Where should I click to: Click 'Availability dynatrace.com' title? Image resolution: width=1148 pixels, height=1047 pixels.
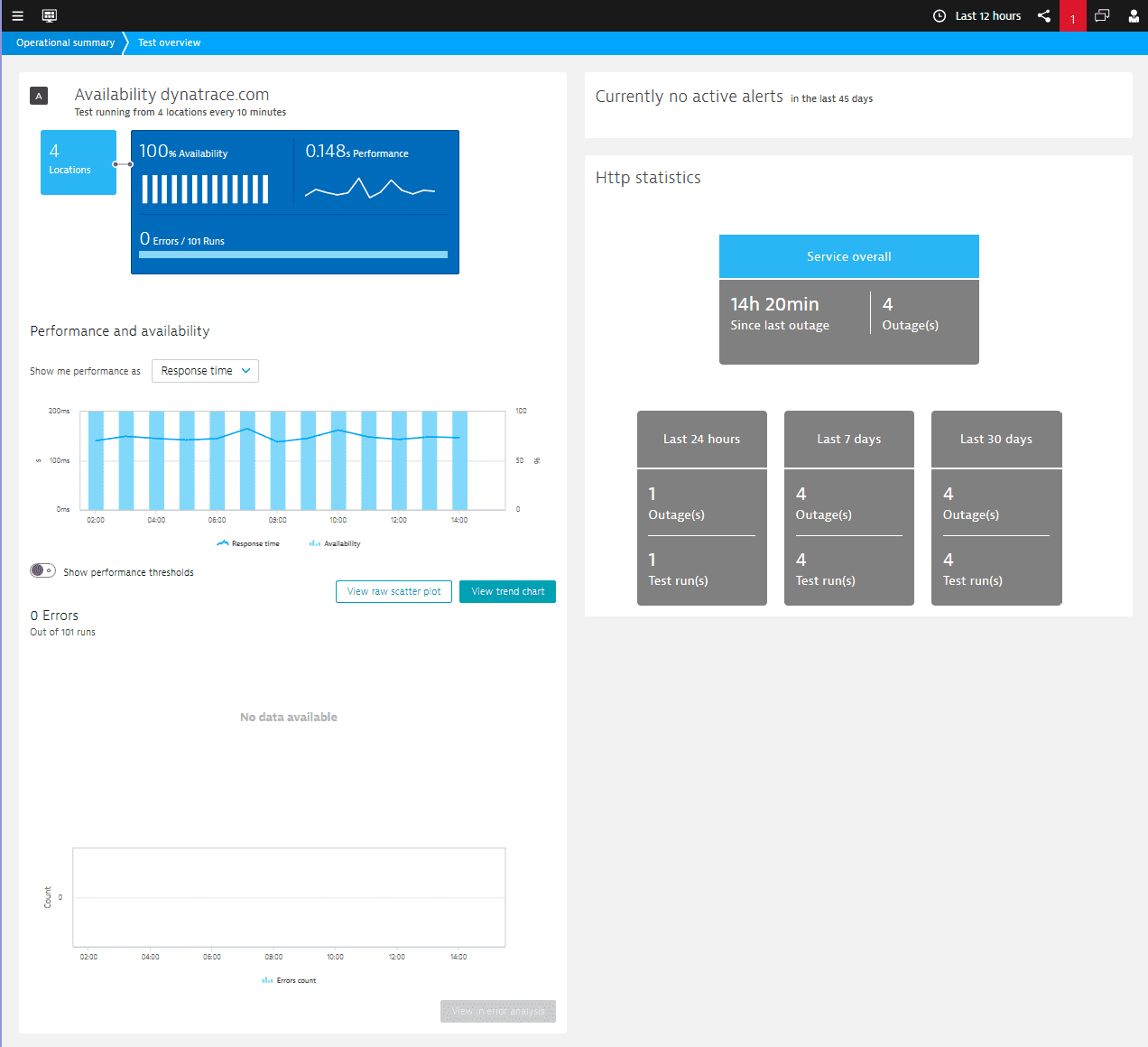[171, 95]
